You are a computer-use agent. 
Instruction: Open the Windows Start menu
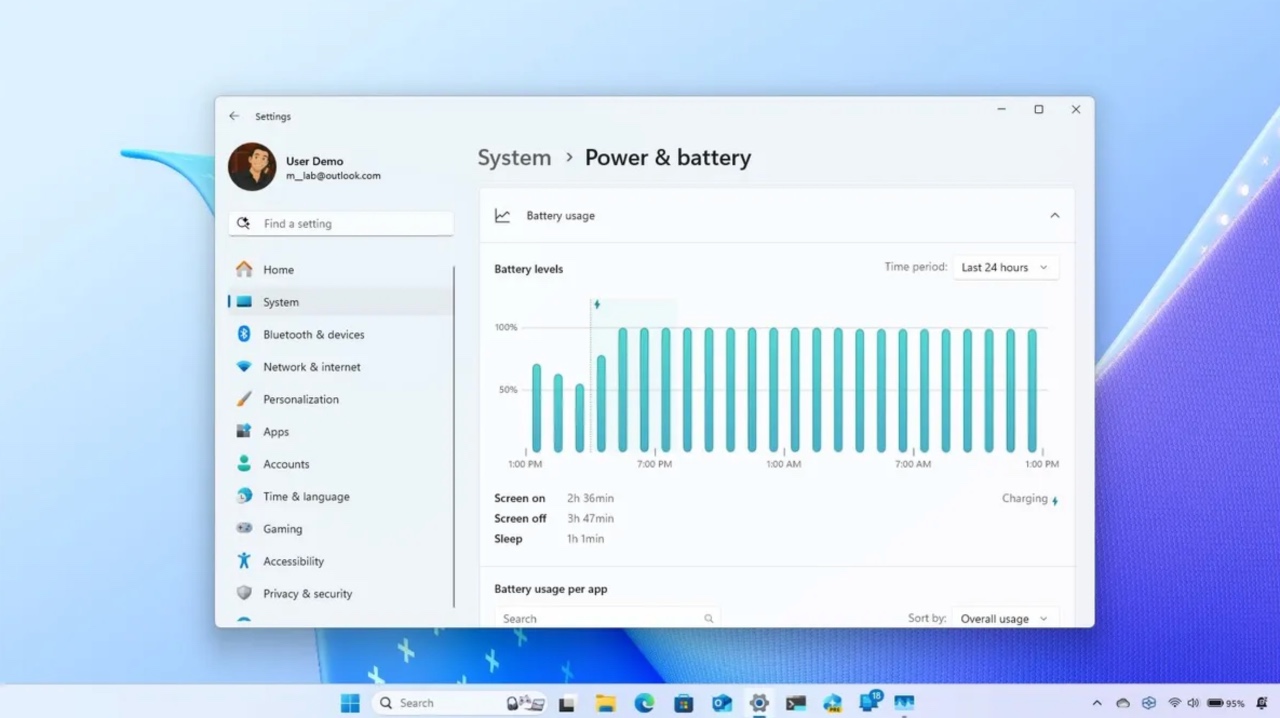click(x=350, y=703)
